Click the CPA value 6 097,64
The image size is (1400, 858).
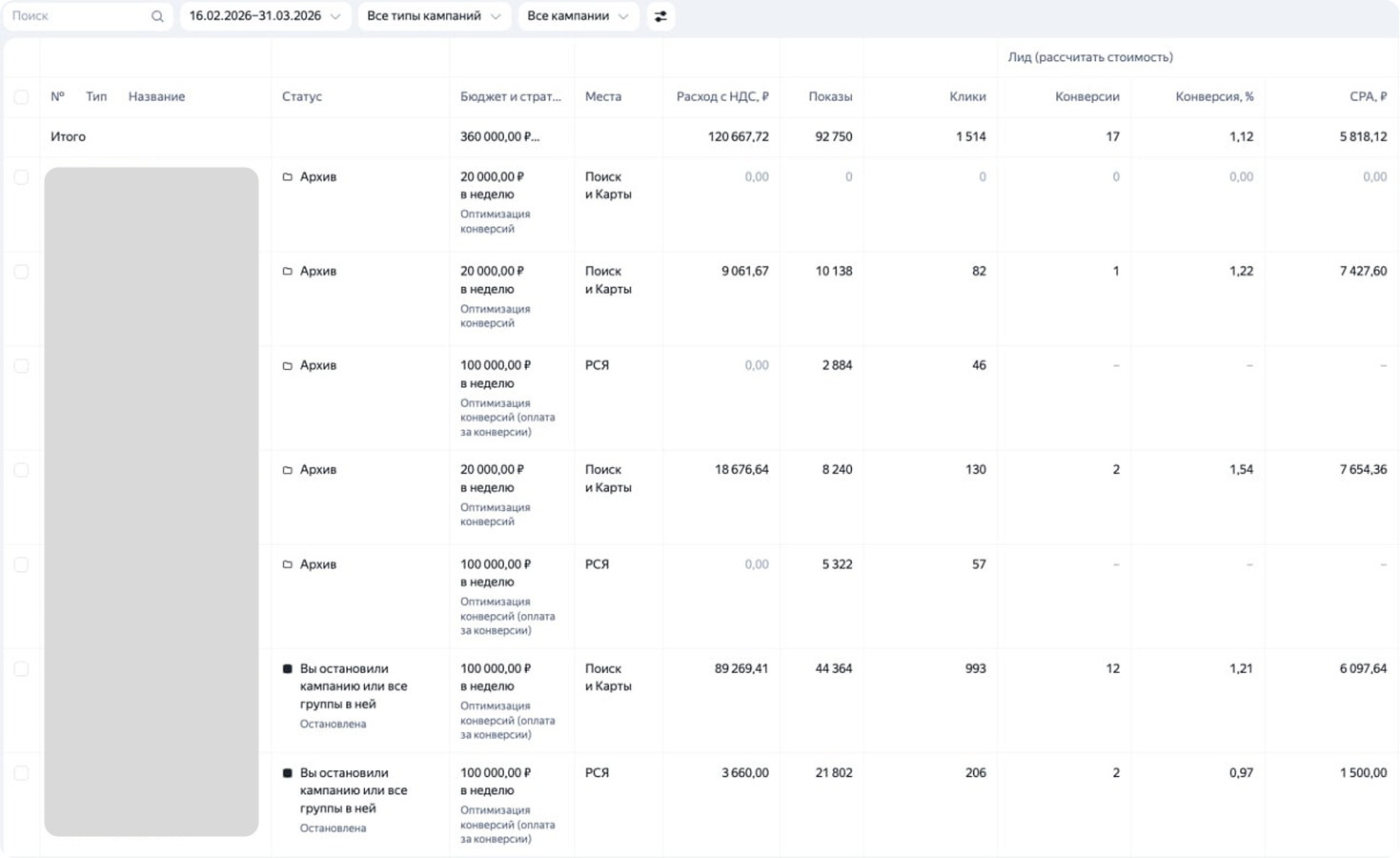(1363, 668)
